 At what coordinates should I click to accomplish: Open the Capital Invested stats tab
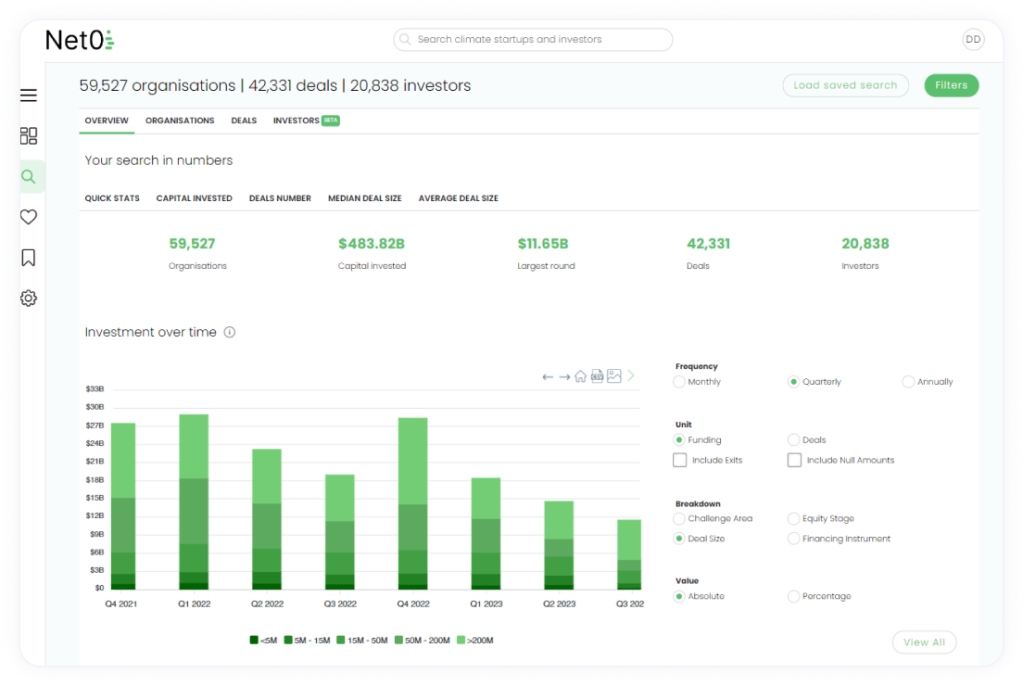[x=194, y=199]
